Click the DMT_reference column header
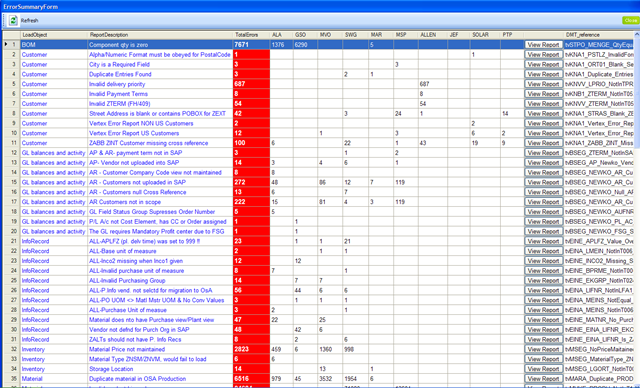Viewport: 640px width, 388px height. tap(599, 35)
